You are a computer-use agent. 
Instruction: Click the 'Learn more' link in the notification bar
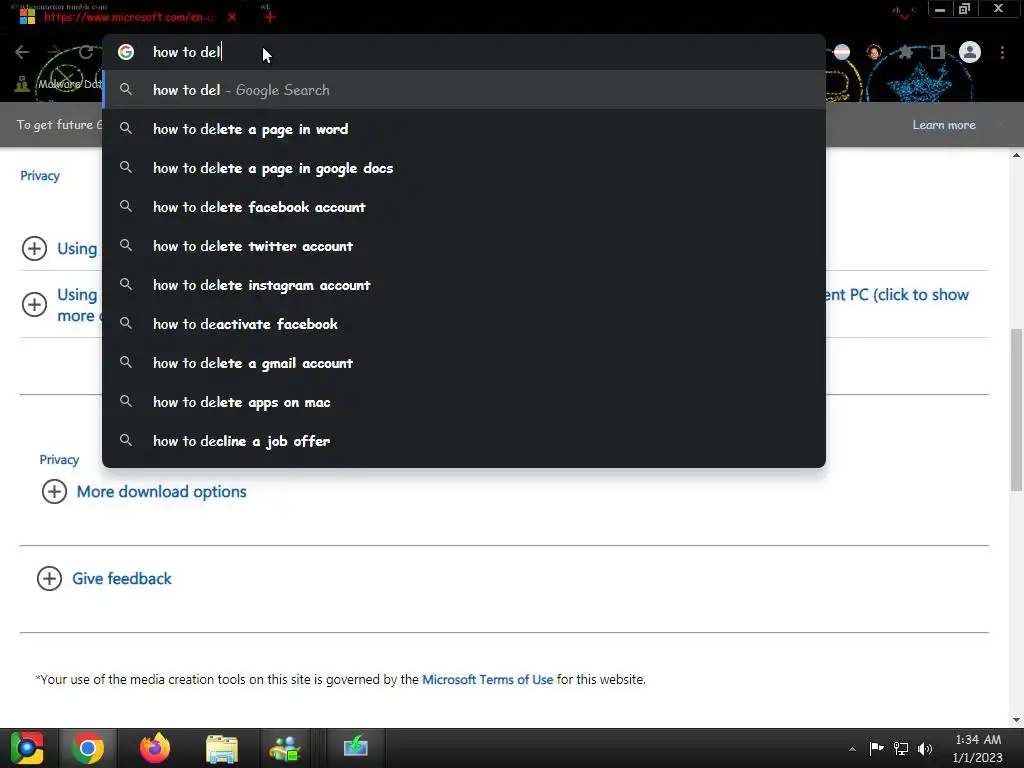pos(944,125)
